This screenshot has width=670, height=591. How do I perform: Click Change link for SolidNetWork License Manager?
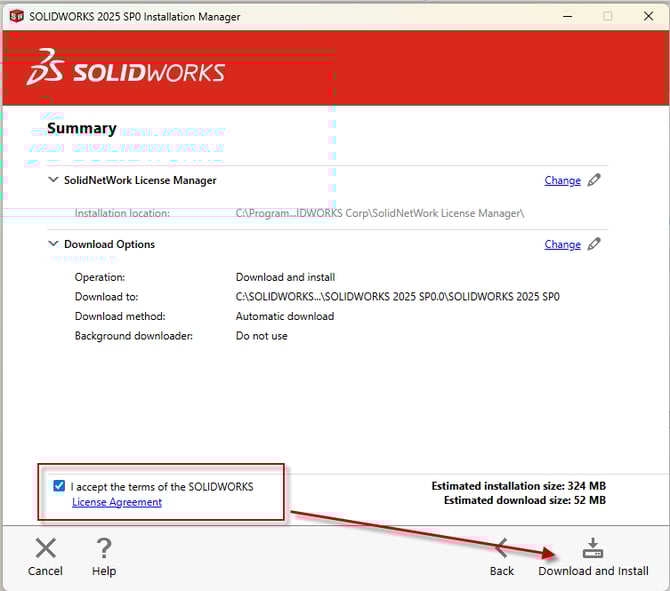pos(562,181)
